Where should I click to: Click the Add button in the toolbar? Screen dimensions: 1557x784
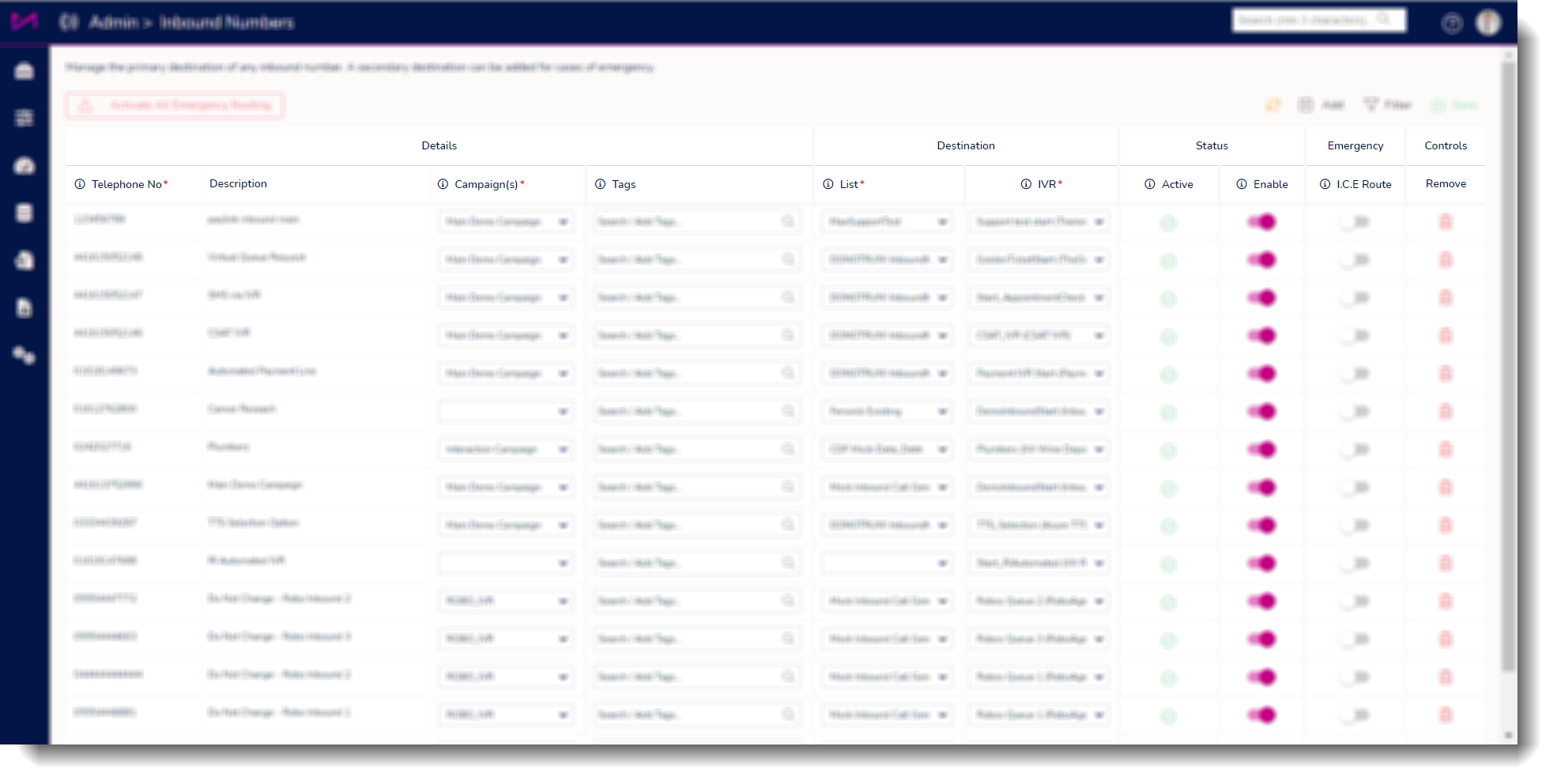1321,105
